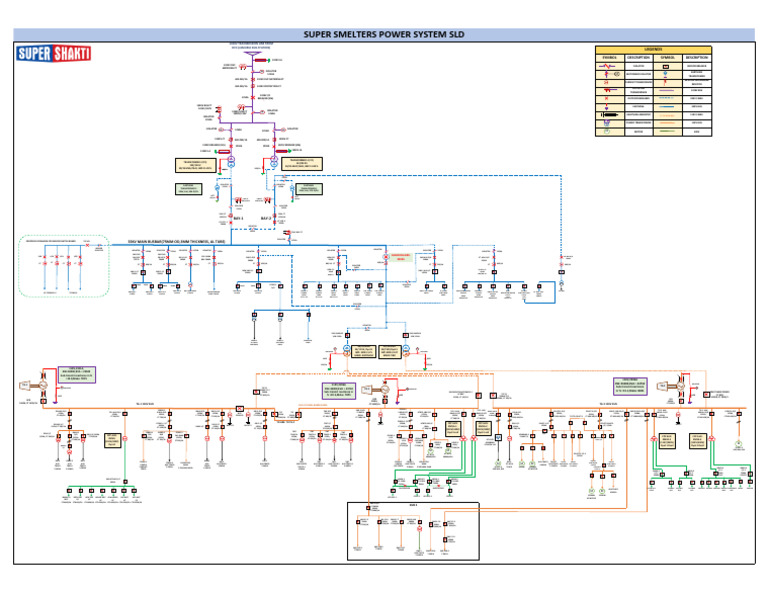Select the power transformer symbol above BAY-2
This screenshot has height=594, width=768.
[274, 162]
